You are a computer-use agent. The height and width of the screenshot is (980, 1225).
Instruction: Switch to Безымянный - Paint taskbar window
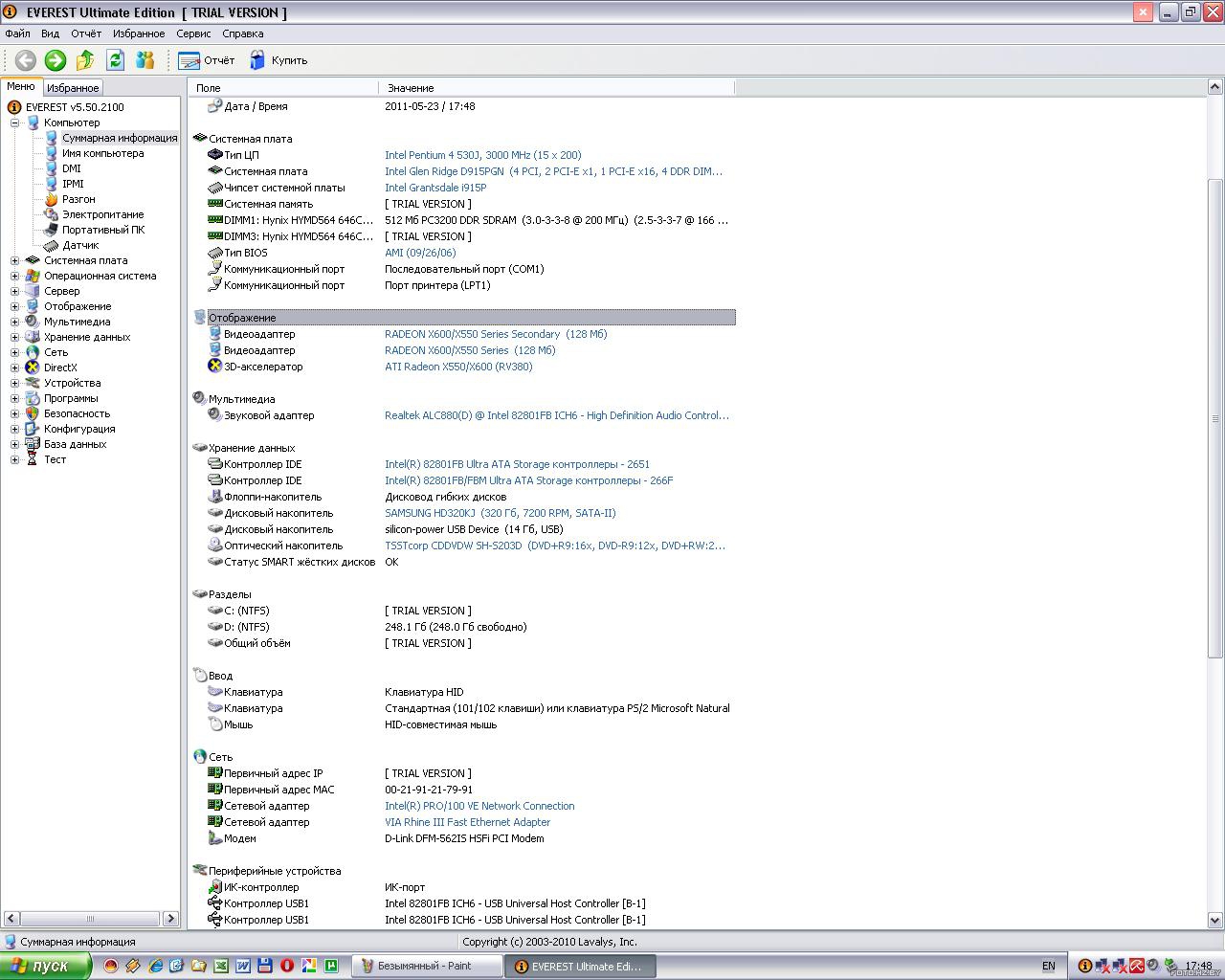click(x=427, y=966)
